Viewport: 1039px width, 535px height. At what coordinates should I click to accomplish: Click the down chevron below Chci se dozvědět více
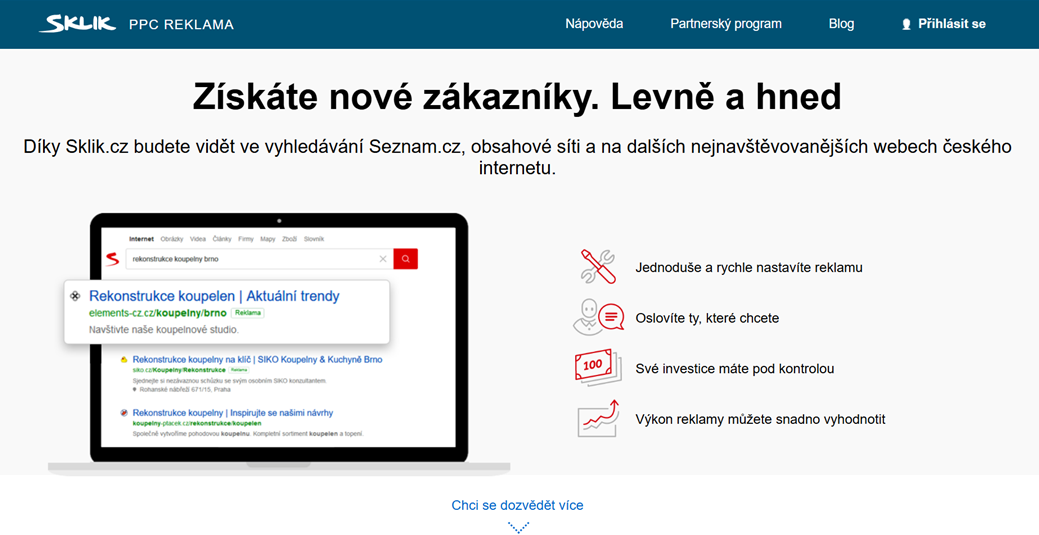pos(518,528)
